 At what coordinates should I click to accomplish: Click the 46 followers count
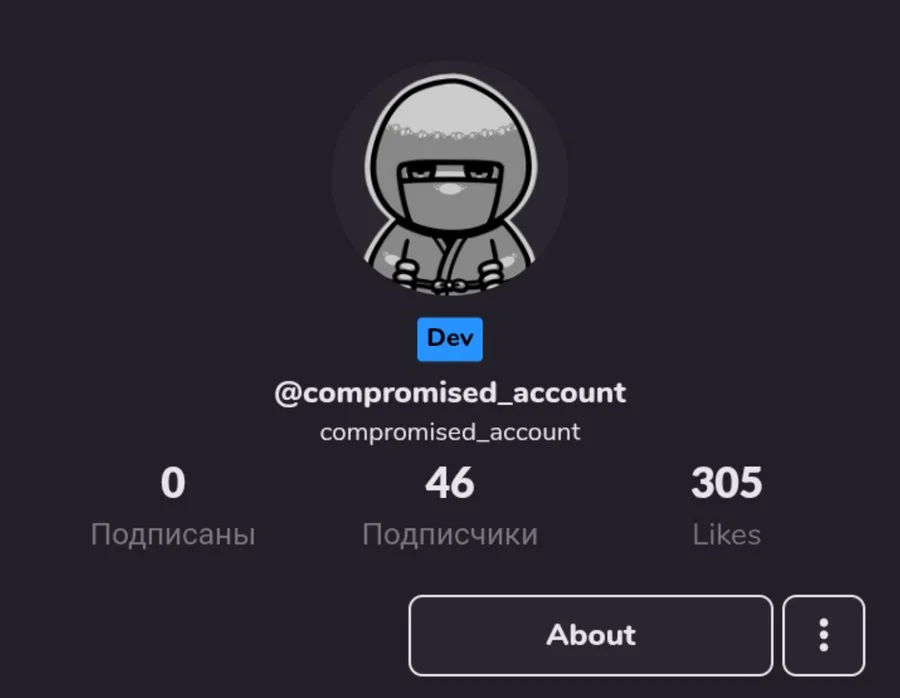point(450,483)
